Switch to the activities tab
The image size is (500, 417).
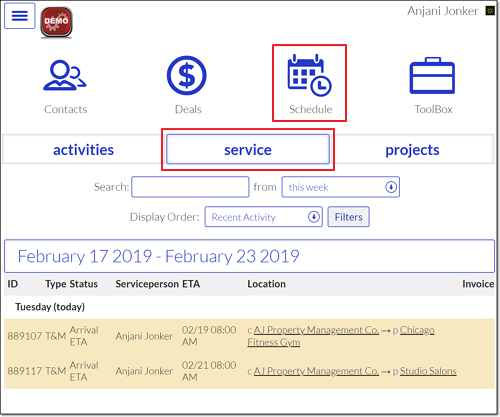84,150
